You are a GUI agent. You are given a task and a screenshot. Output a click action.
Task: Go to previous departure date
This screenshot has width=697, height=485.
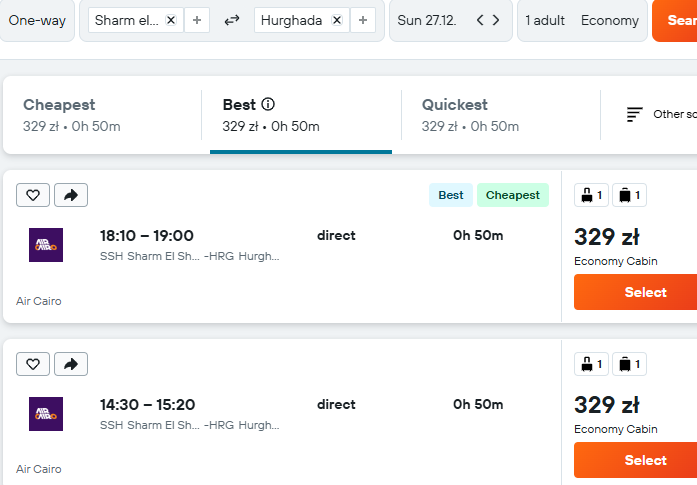(x=480, y=20)
